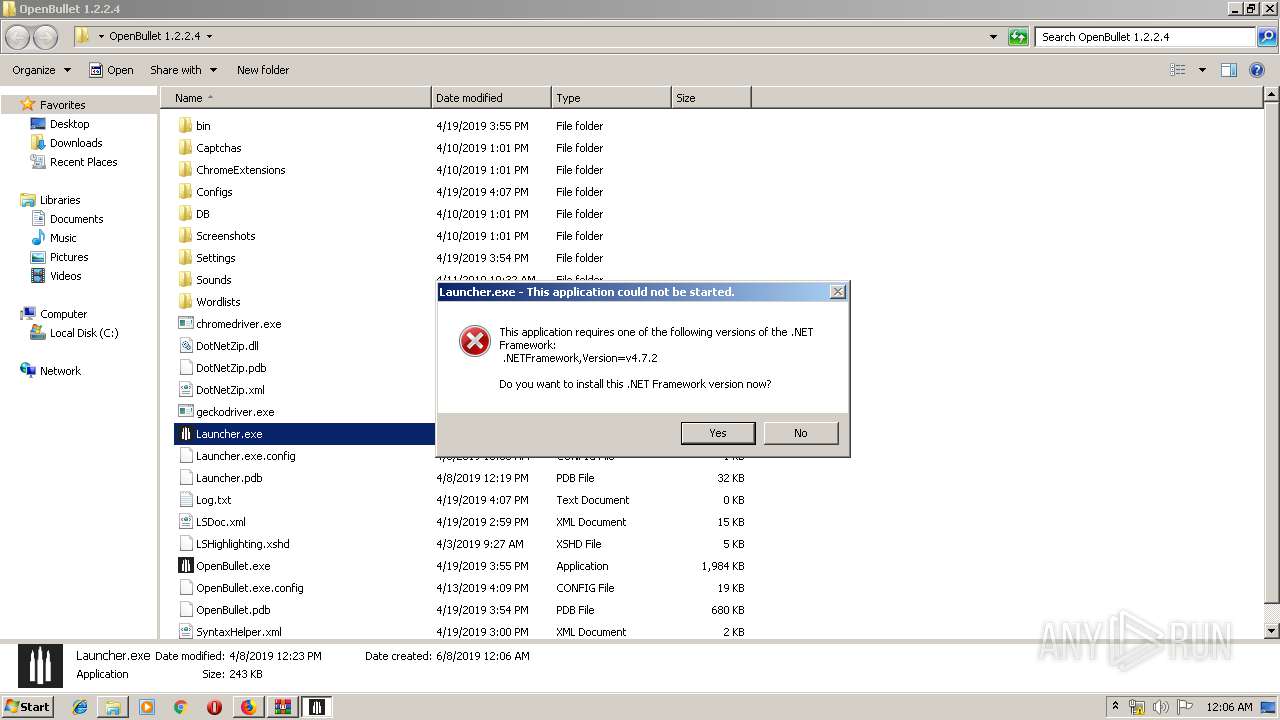Select Log.txt file name
Screen dimensions: 1280x720
coord(213,500)
